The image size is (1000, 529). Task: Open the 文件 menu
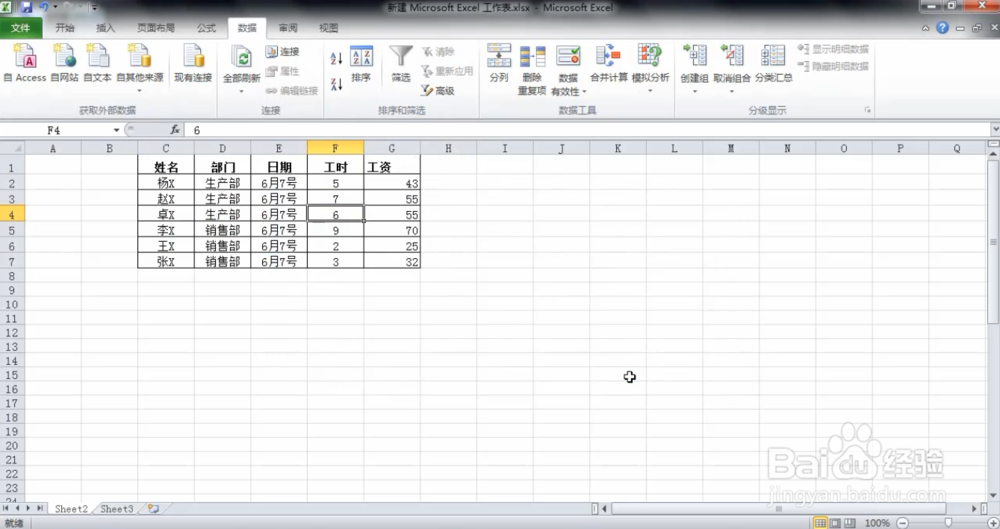coord(21,28)
